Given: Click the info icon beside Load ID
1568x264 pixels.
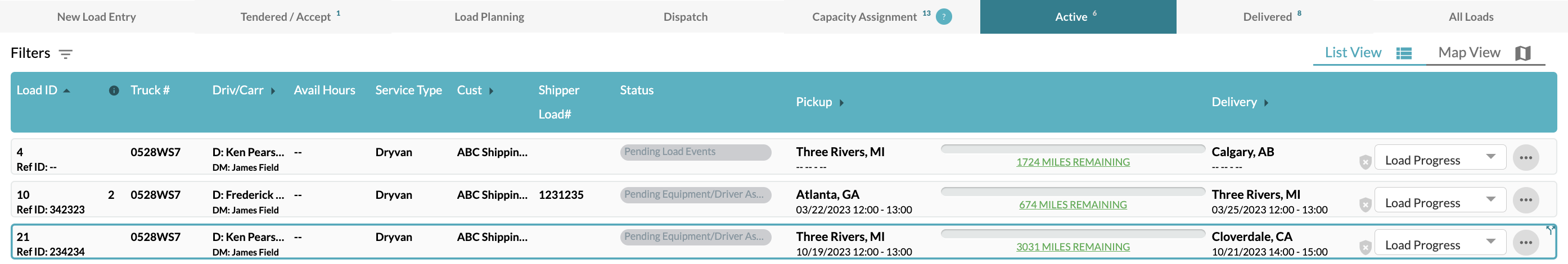Looking at the screenshot, I should coord(114,90).
